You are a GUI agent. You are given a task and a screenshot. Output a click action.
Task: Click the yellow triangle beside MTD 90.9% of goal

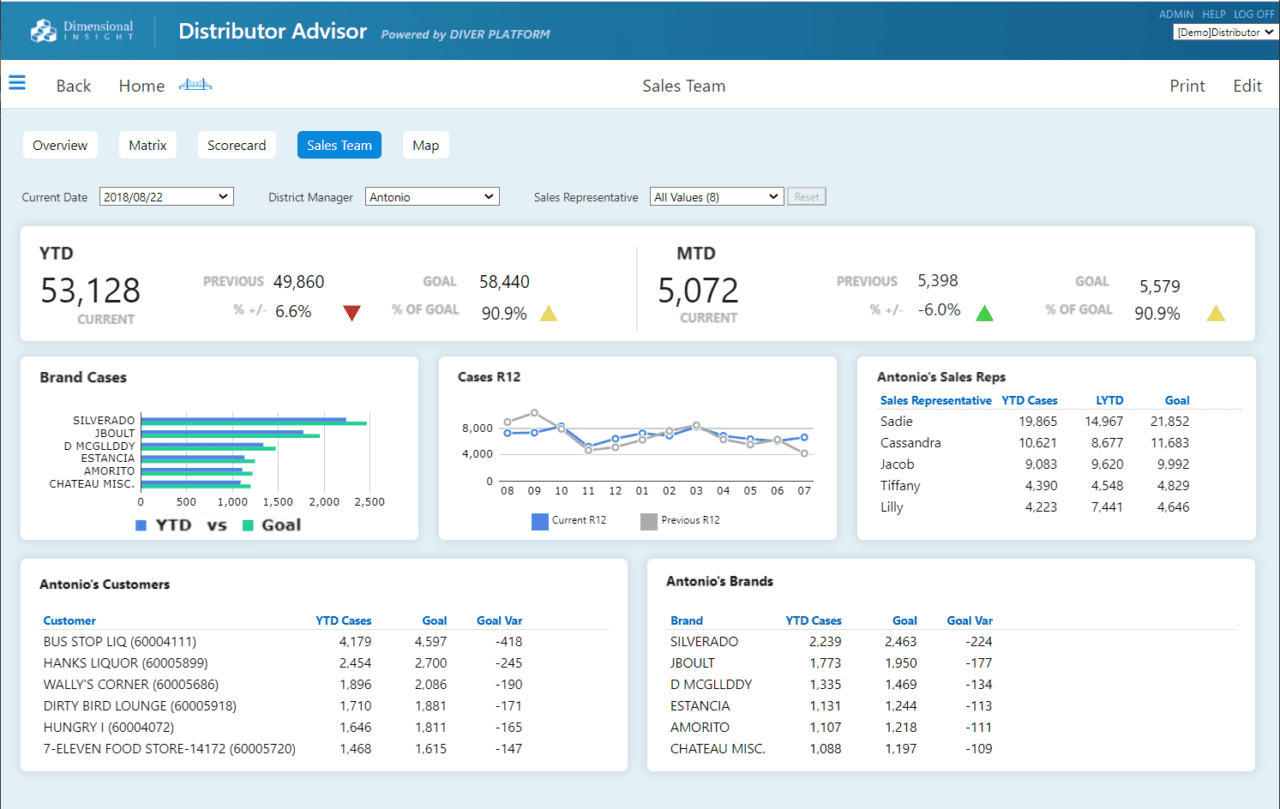pyautogui.click(x=1215, y=313)
